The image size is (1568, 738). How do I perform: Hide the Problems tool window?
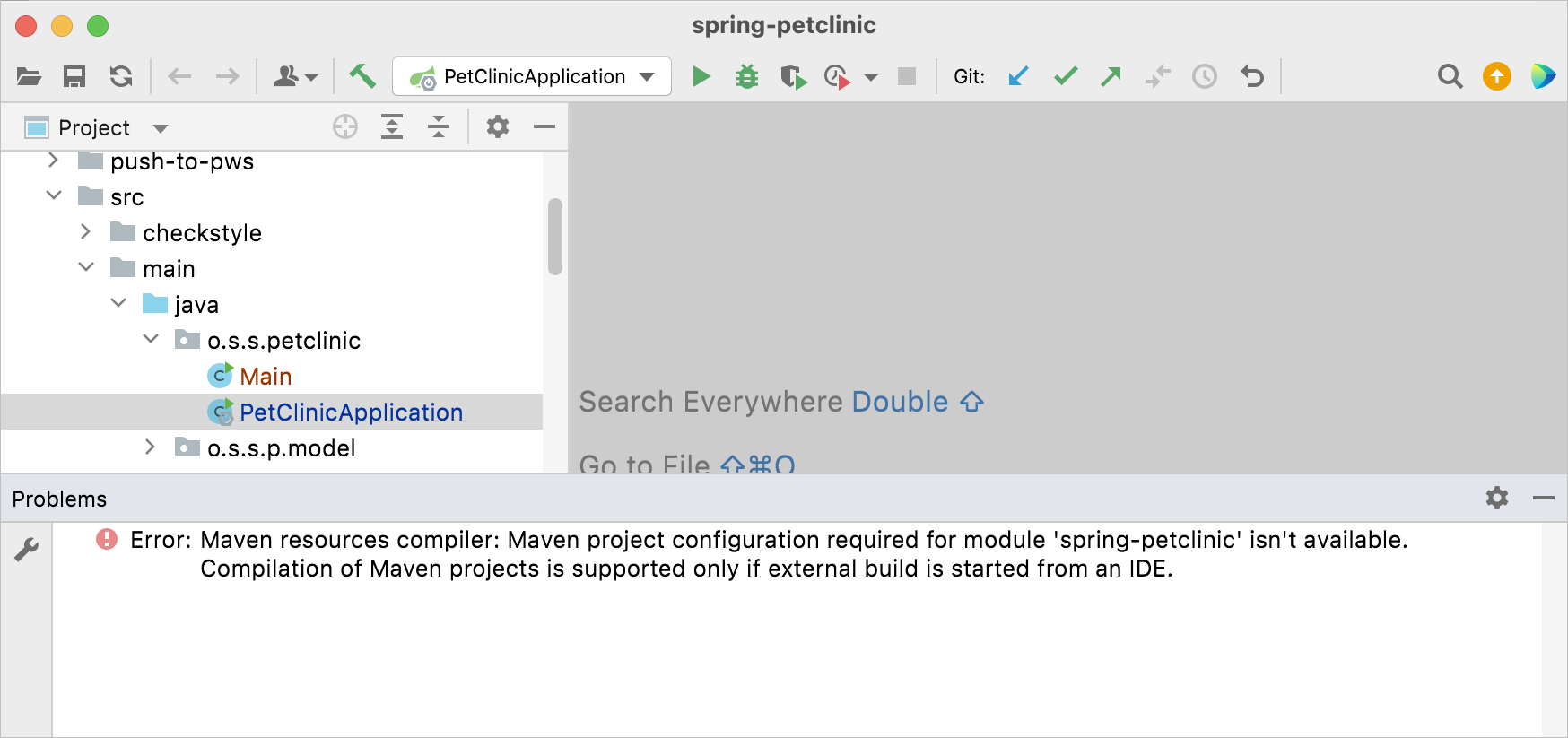1543,498
